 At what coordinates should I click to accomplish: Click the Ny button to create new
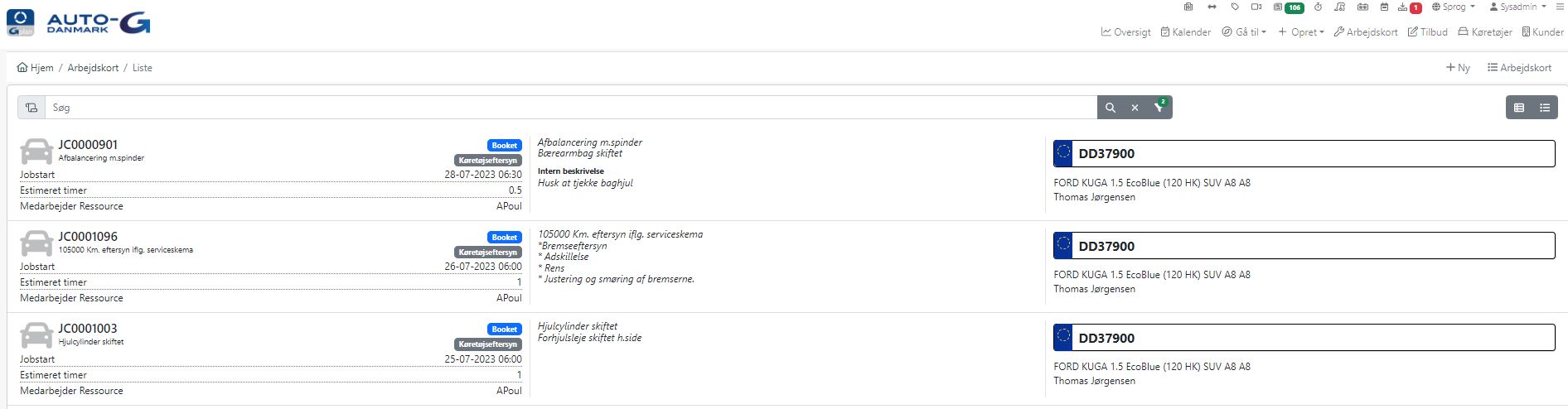(x=1458, y=68)
